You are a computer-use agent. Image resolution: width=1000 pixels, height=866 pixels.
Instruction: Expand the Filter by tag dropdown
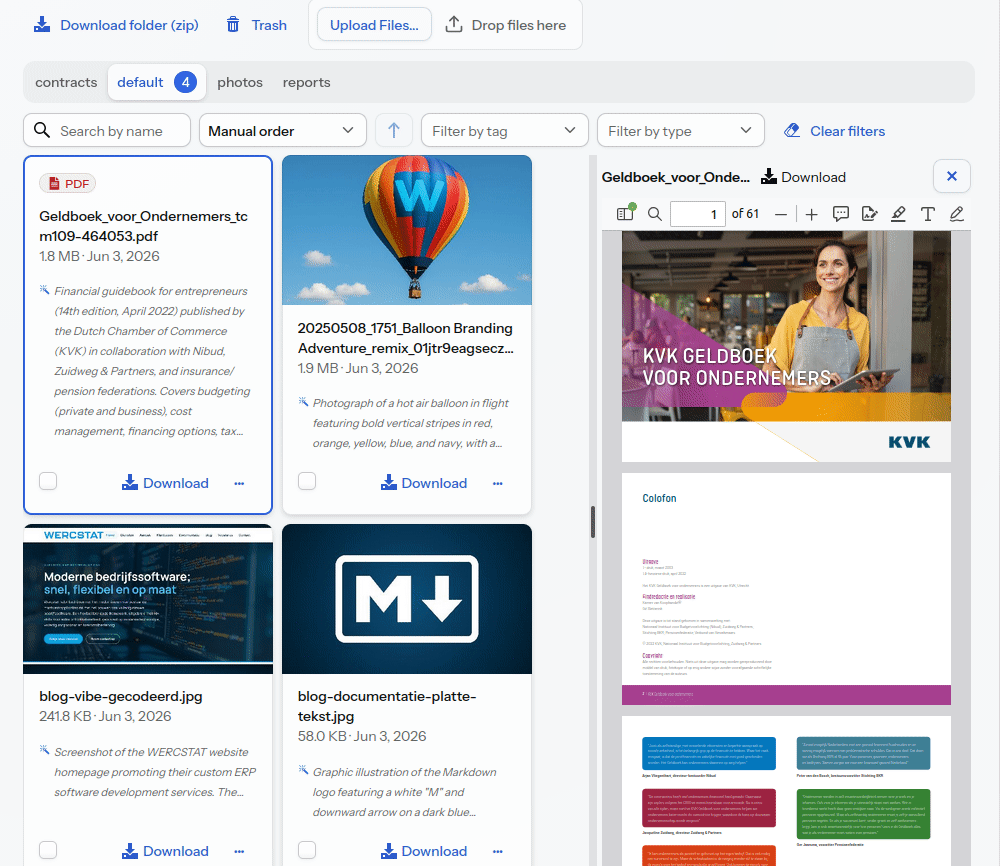click(504, 131)
